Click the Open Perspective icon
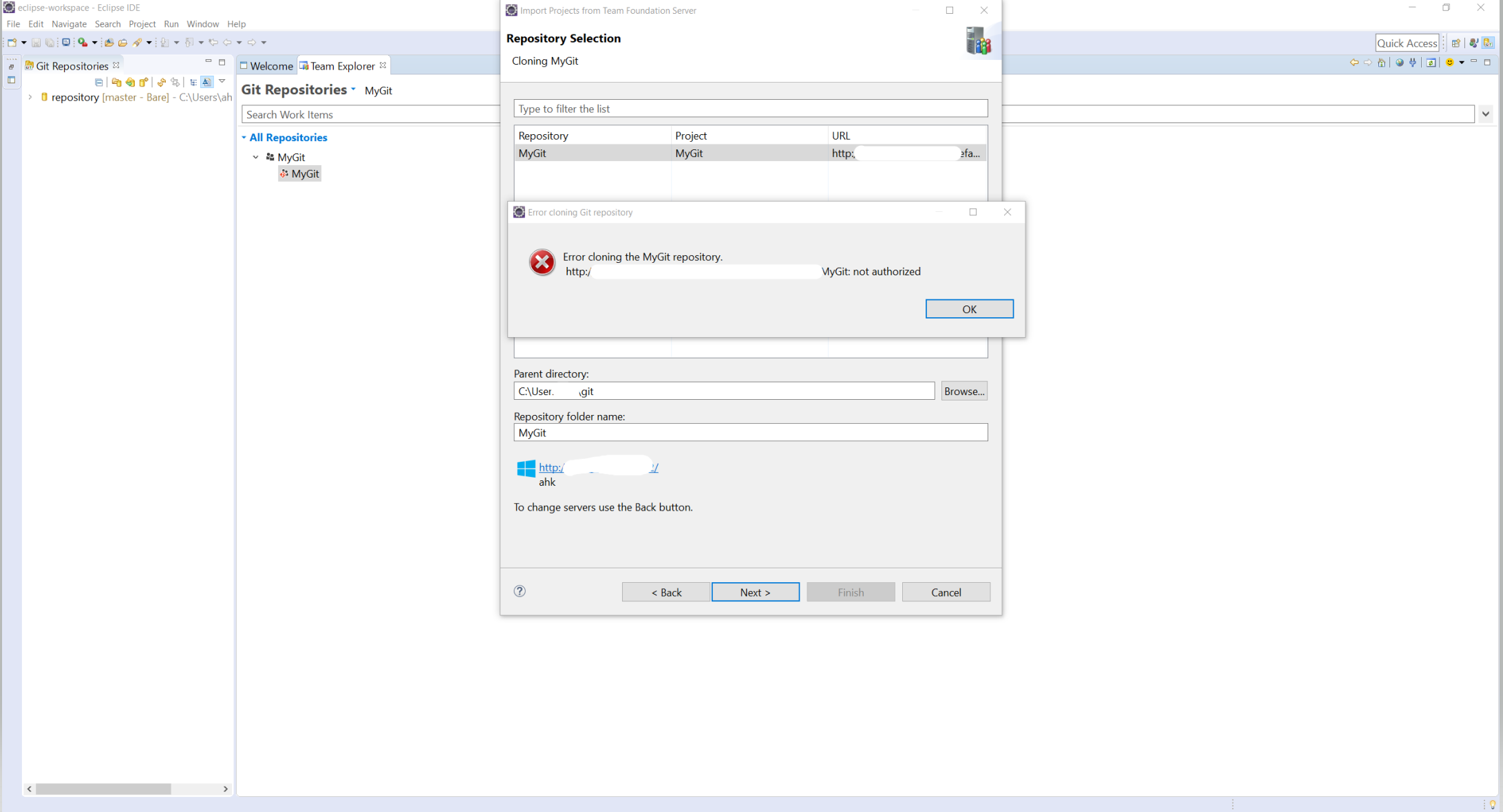This screenshot has width=1503, height=812. coord(1456,43)
